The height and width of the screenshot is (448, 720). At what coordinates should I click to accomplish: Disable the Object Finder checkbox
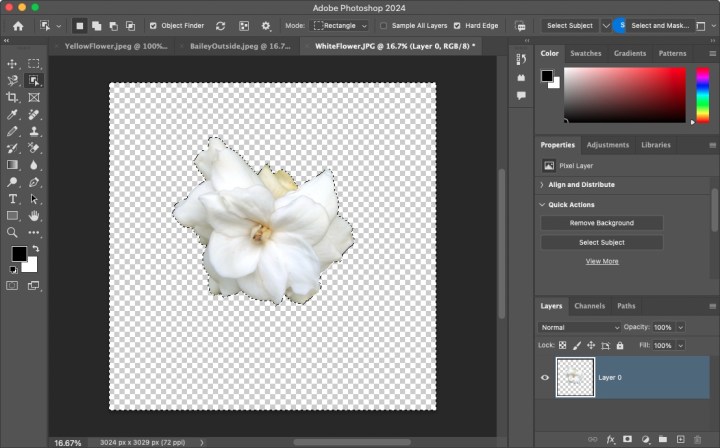point(153,25)
